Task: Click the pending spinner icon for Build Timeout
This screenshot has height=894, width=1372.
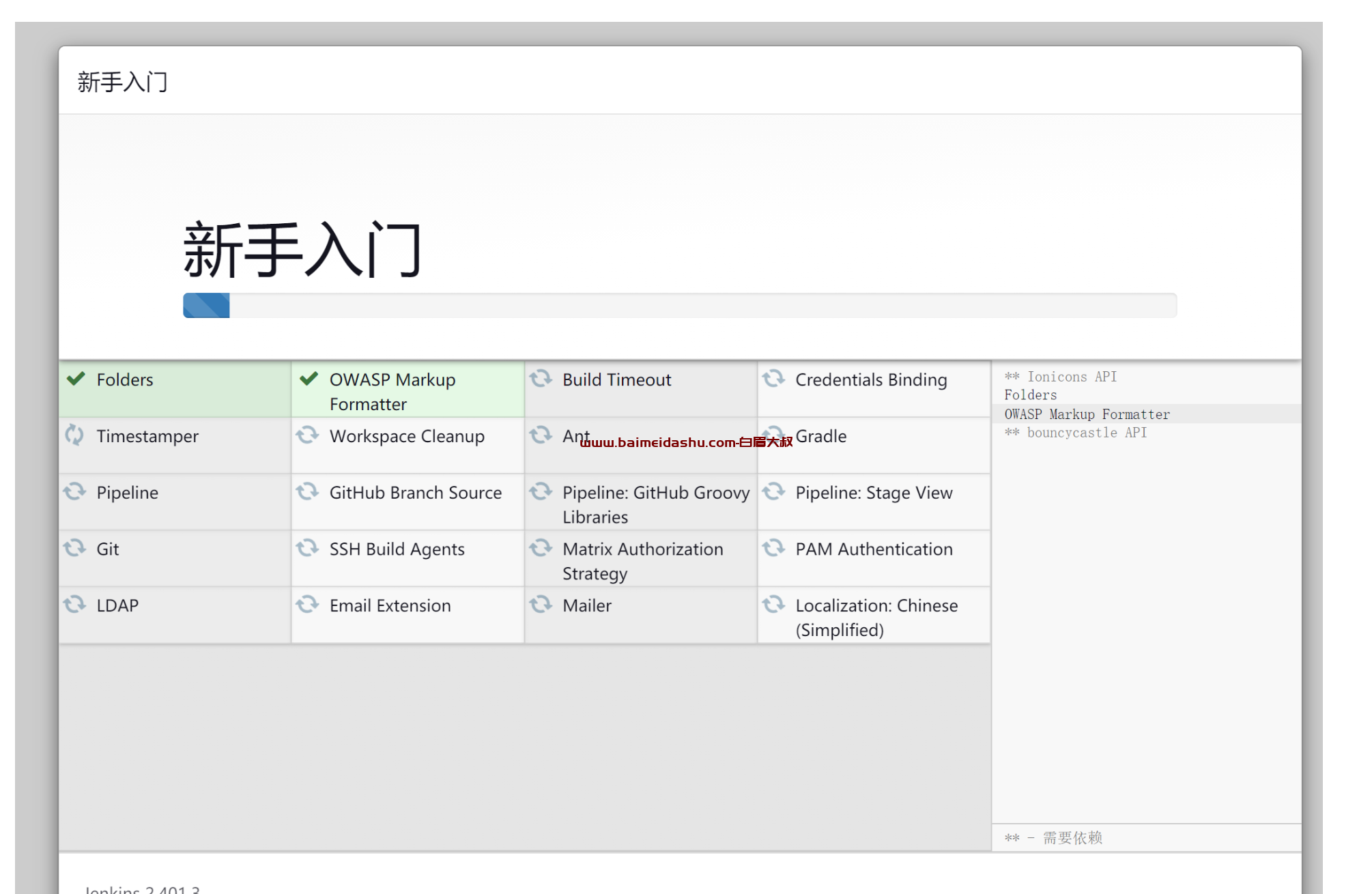Action: click(541, 378)
